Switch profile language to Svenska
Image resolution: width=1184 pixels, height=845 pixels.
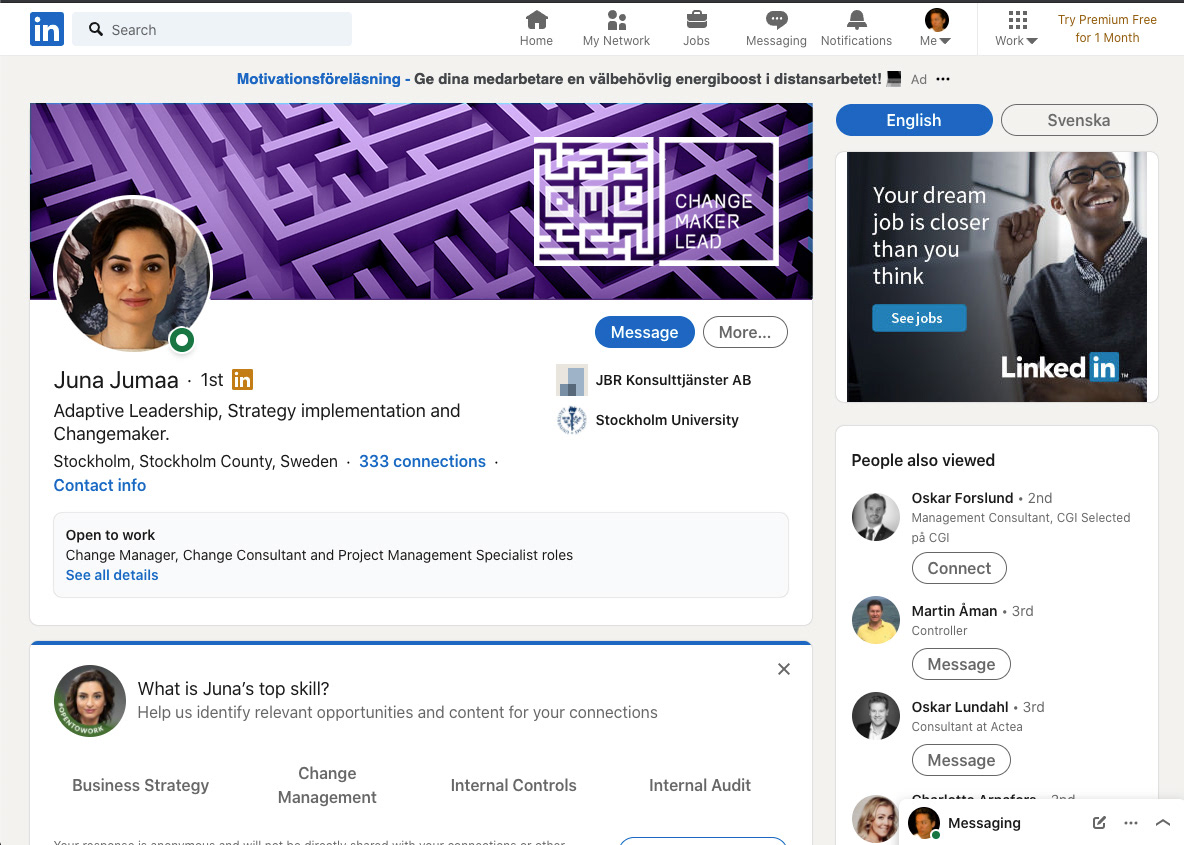(1079, 120)
